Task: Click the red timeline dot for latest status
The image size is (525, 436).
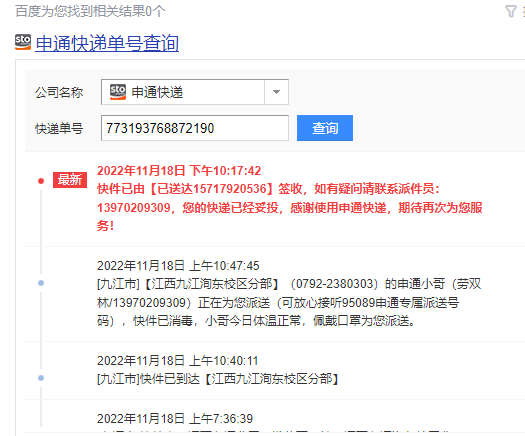Action: (x=41, y=181)
